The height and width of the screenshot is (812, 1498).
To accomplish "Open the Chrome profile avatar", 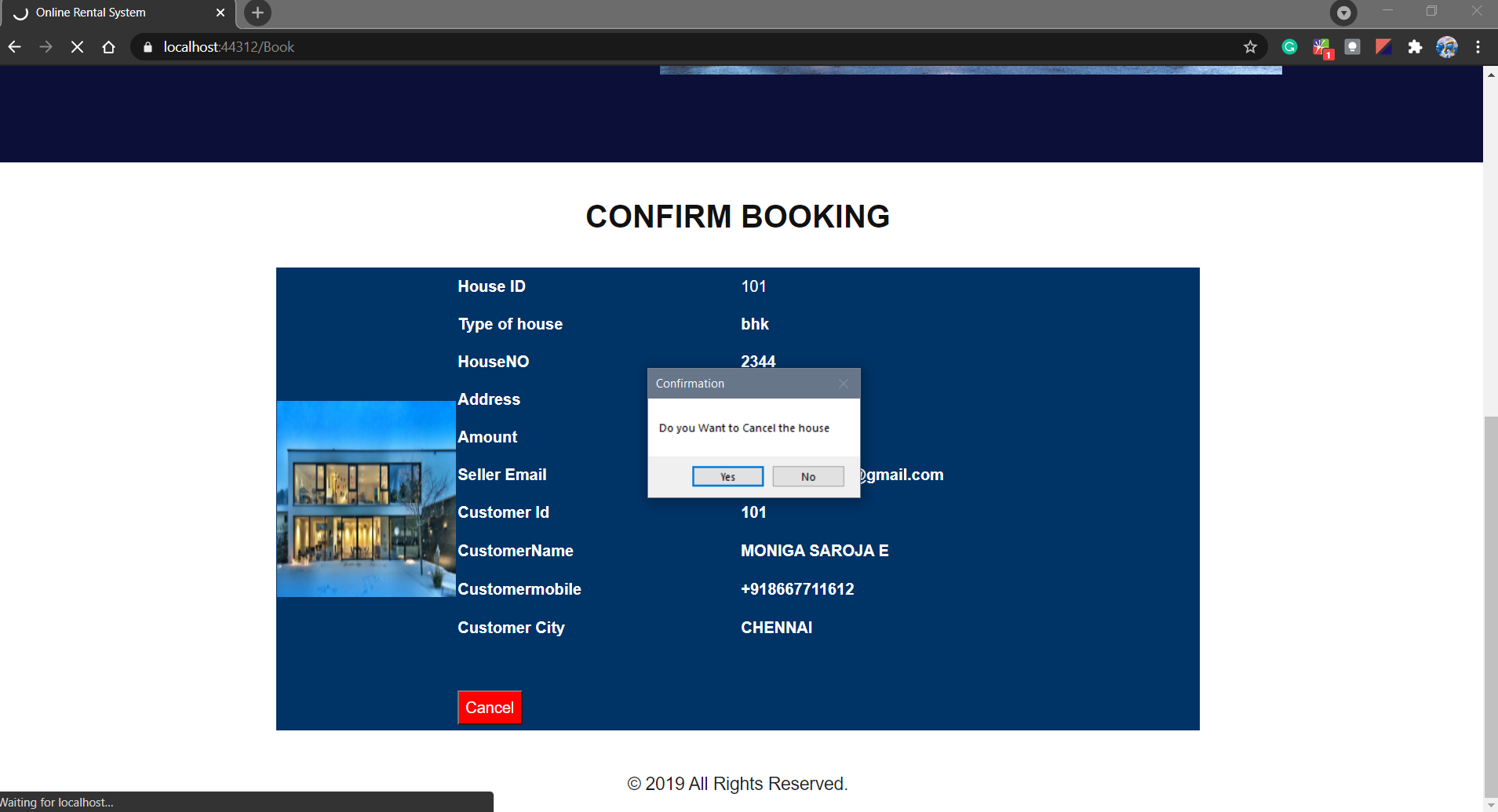I will pyautogui.click(x=1448, y=46).
